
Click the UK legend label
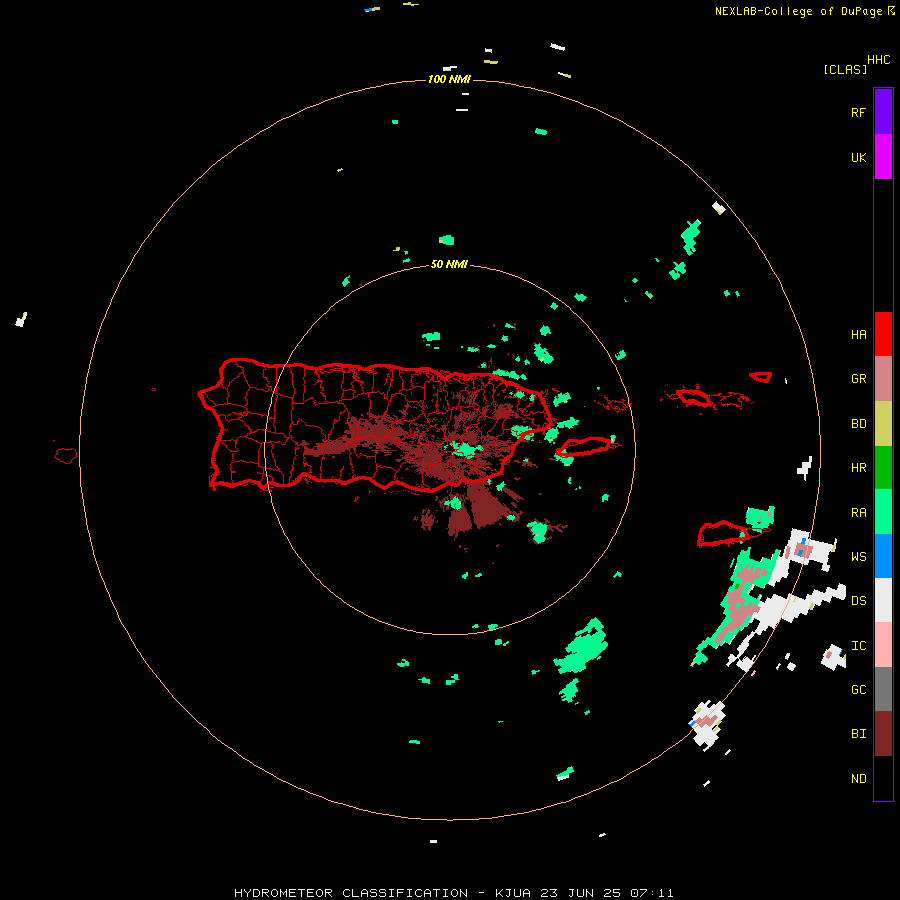[x=858, y=158]
